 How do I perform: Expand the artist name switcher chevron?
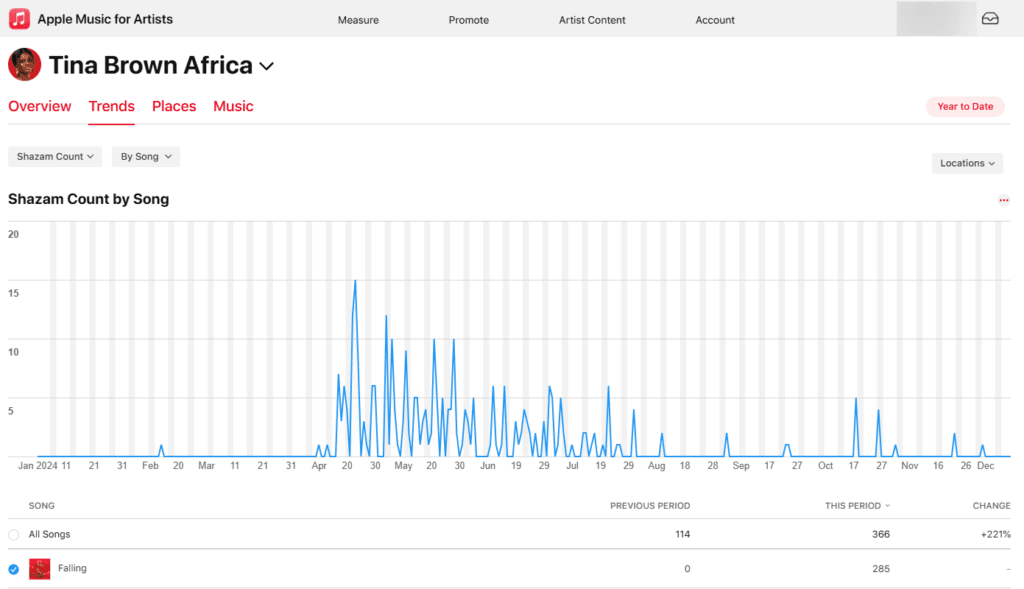point(266,66)
